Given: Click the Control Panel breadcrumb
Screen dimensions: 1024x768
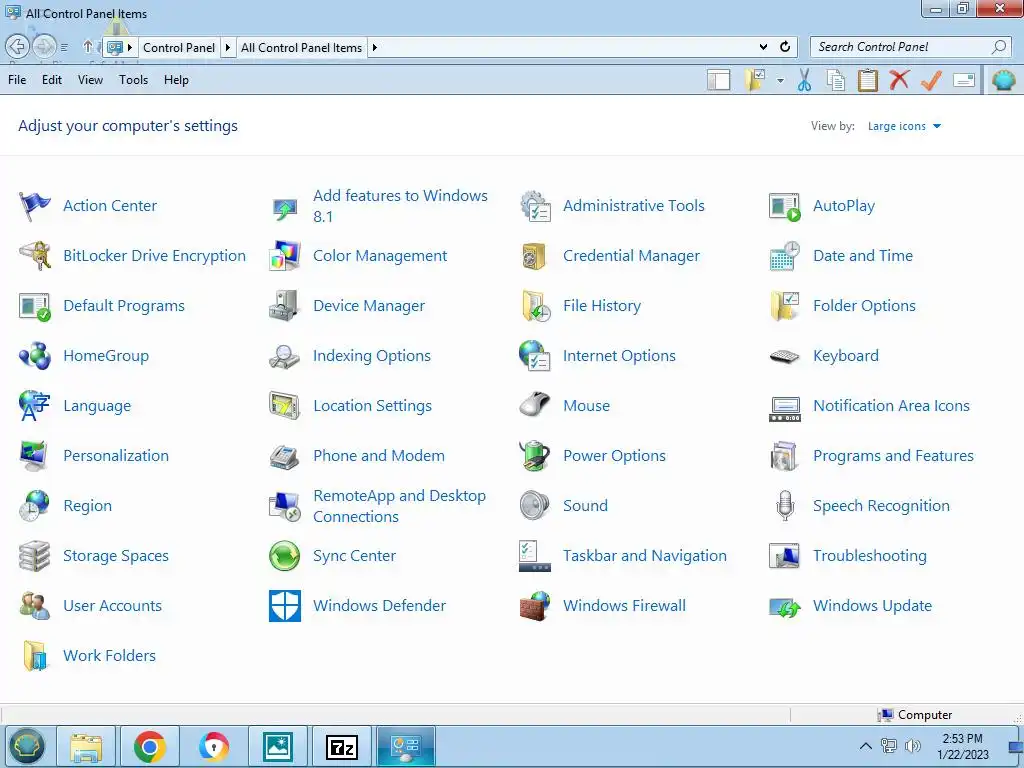Looking at the screenshot, I should point(179,48).
